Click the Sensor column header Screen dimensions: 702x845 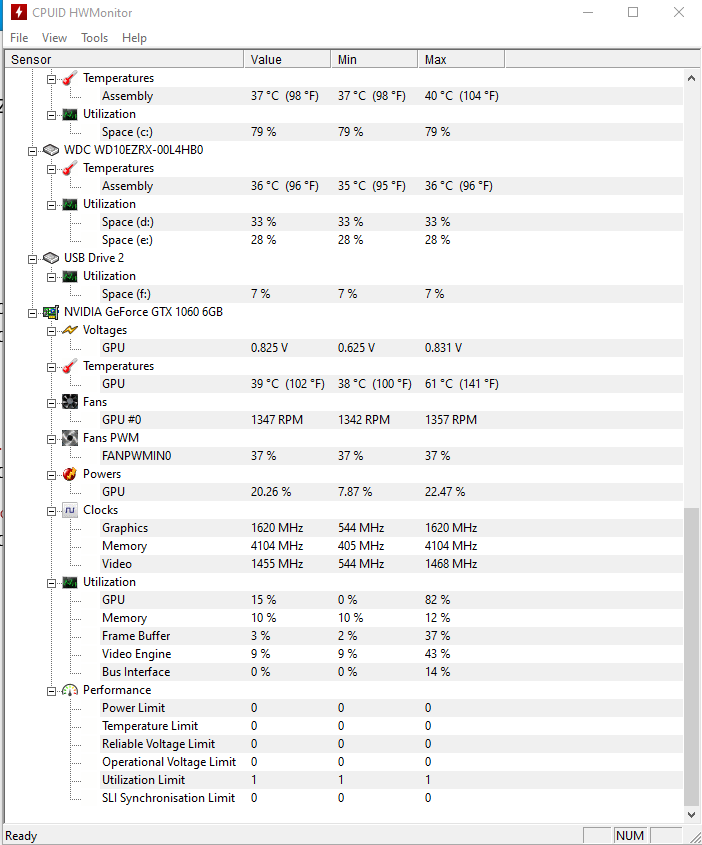point(124,59)
